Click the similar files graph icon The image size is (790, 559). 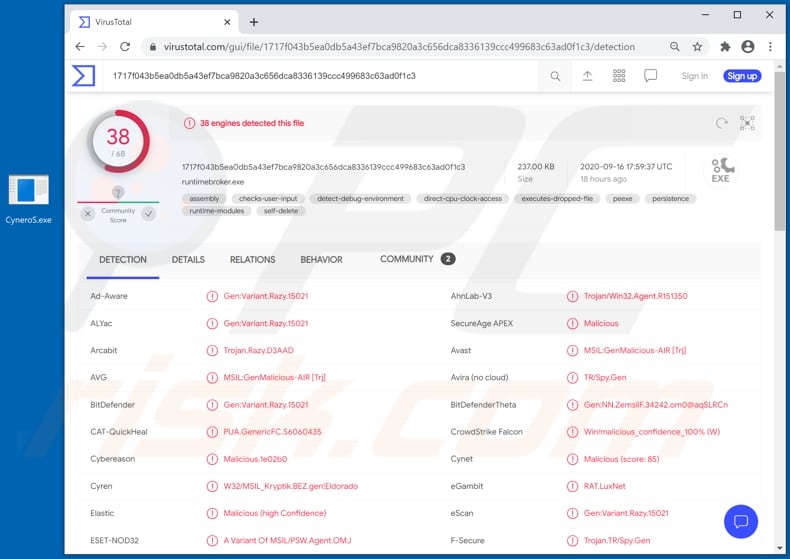(747, 123)
